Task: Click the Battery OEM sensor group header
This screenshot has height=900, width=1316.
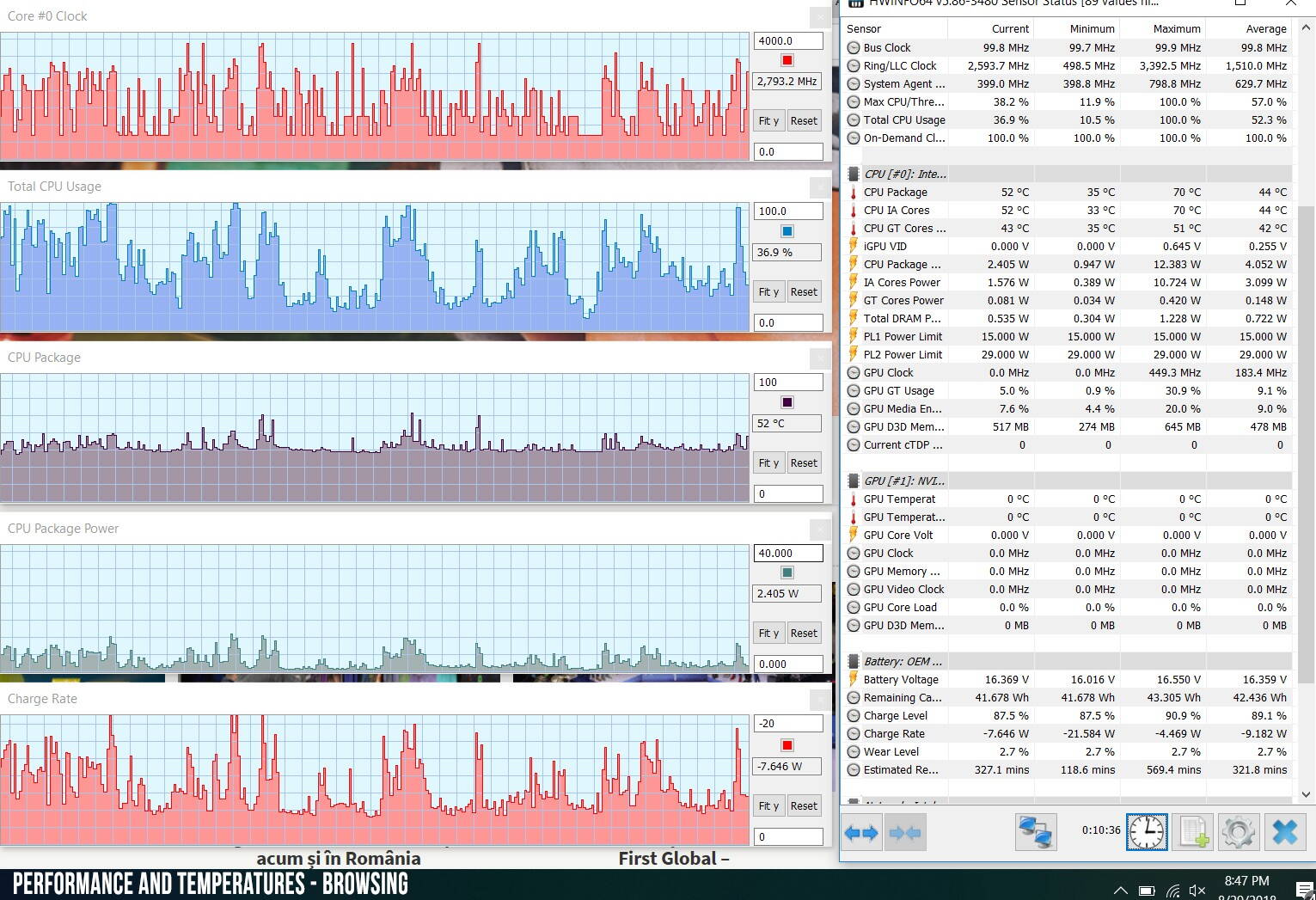Action: (902, 661)
